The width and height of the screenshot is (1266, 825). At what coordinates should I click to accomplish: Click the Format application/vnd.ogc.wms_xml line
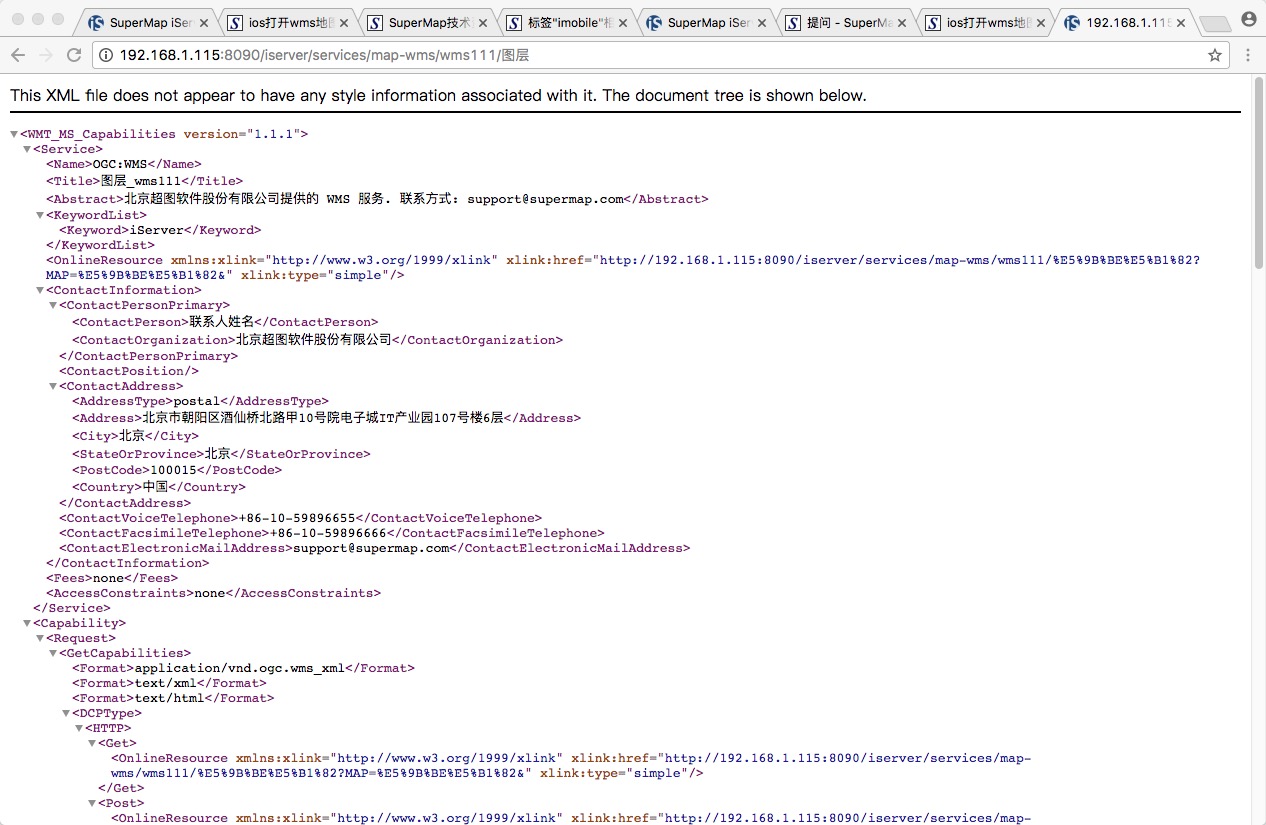pos(243,668)
